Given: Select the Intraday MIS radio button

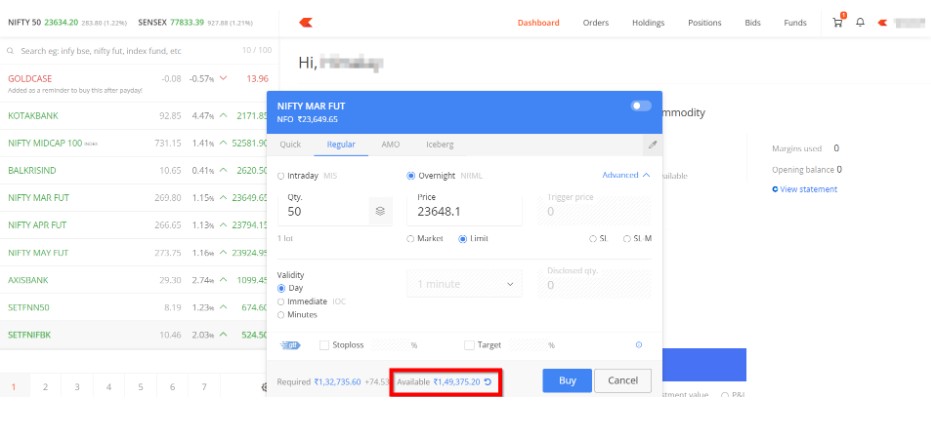Looking at the screenshot, I should 281,176.
